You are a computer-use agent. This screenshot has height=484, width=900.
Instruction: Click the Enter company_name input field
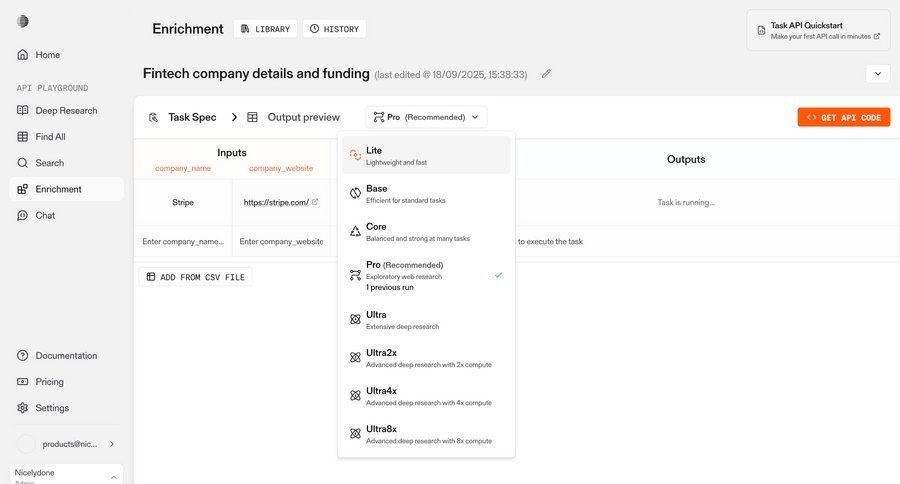[182, 241]
